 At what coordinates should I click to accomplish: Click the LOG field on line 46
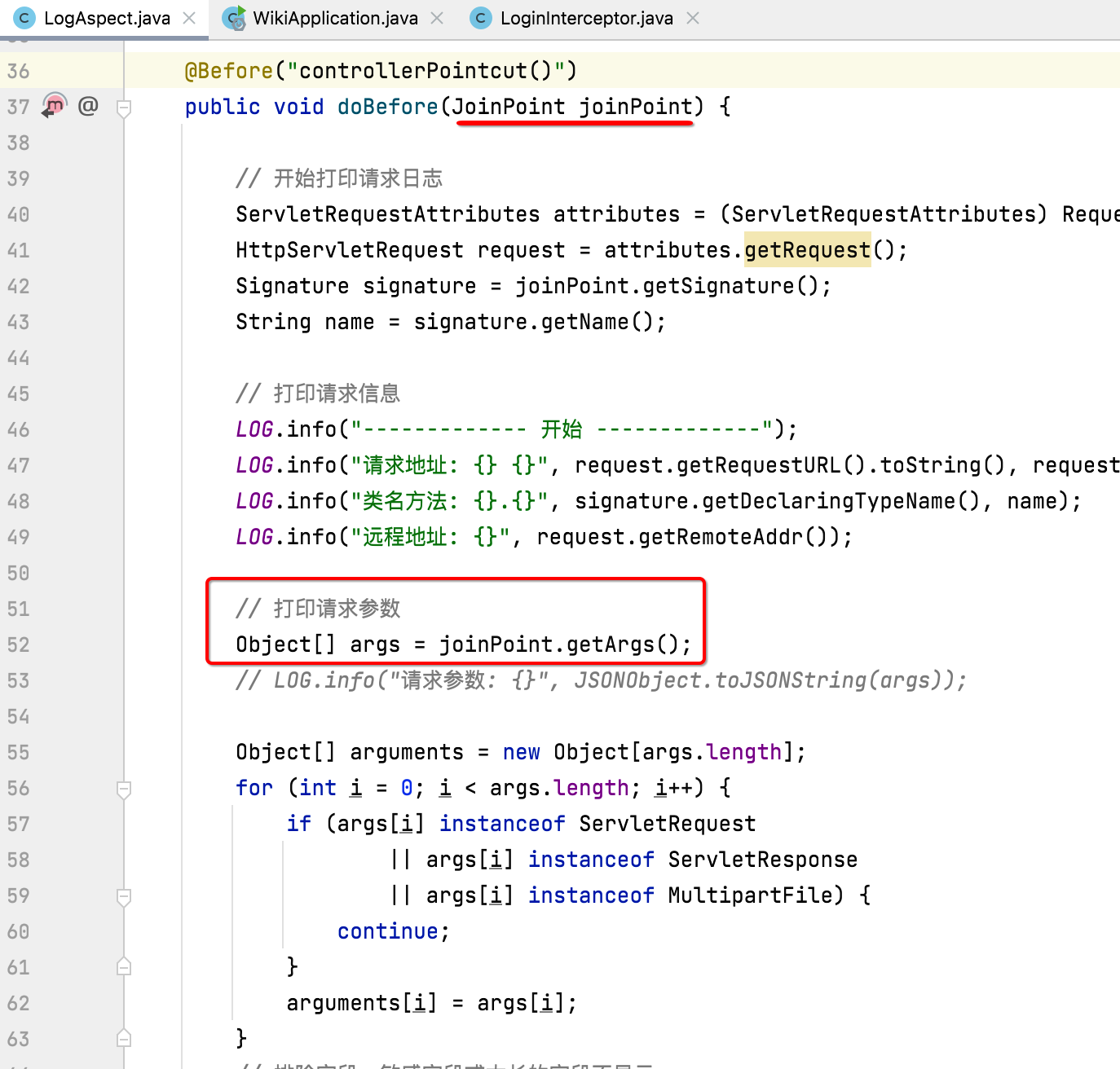(254, 429)
